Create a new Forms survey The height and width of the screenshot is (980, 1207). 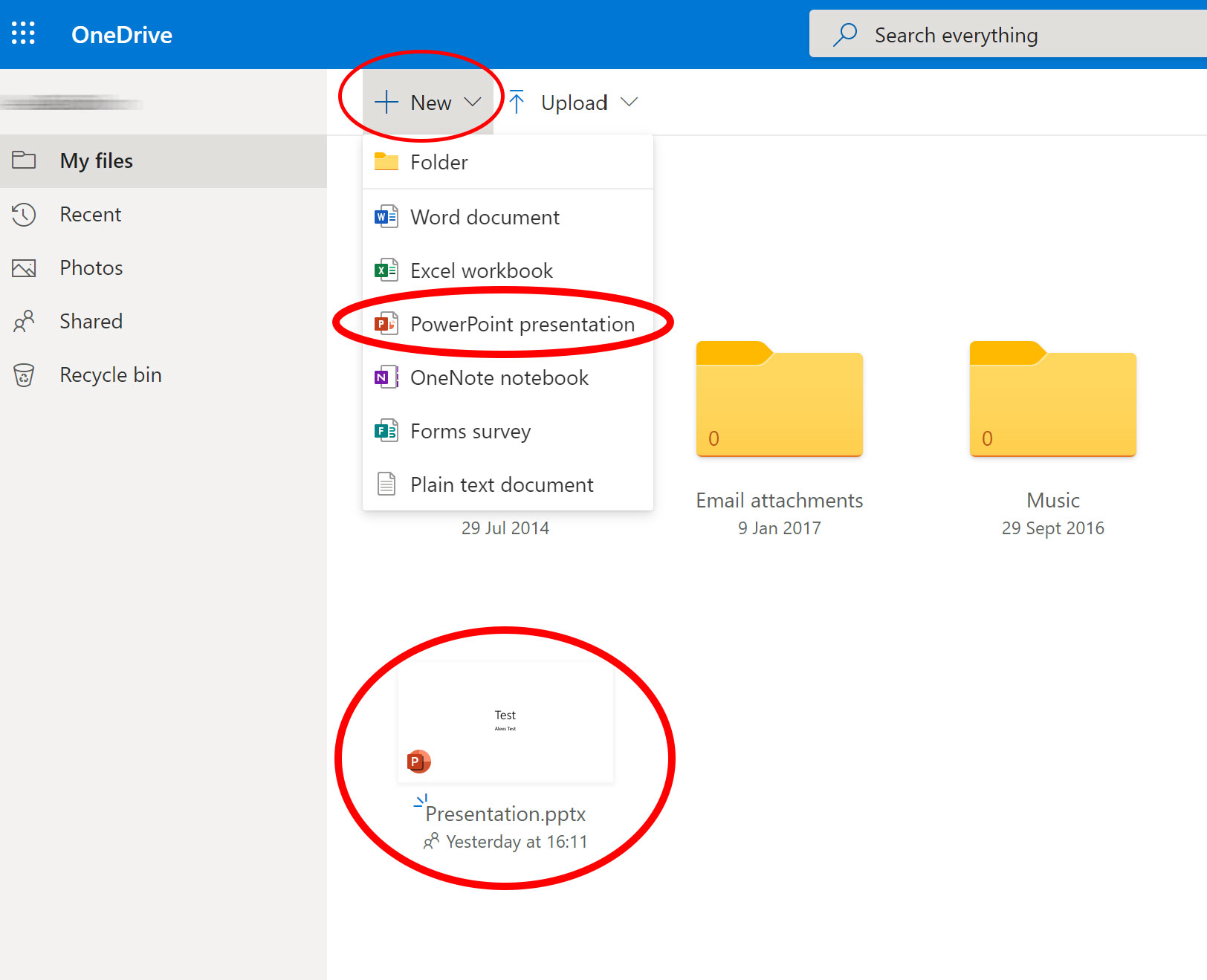[x=508, y=431]
